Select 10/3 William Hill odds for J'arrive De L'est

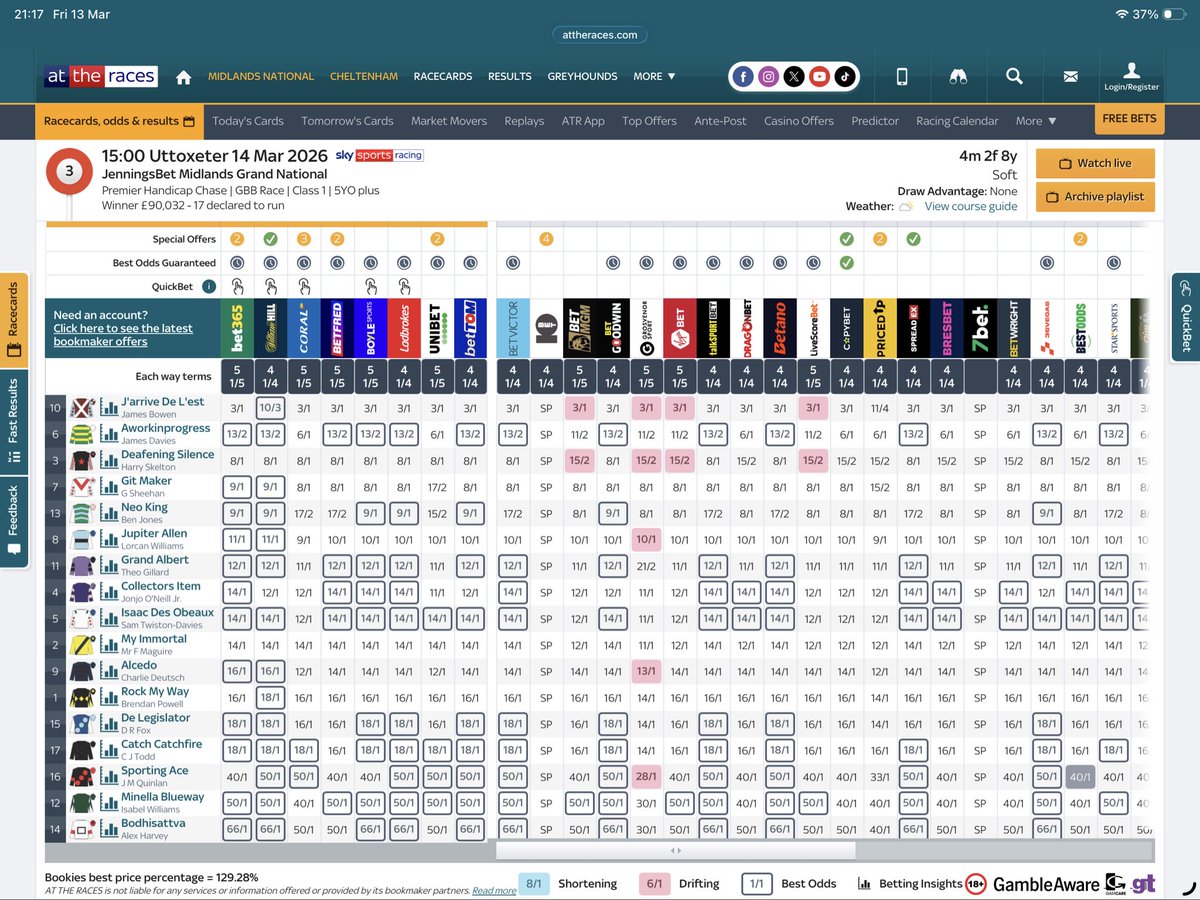coord(270,407)
